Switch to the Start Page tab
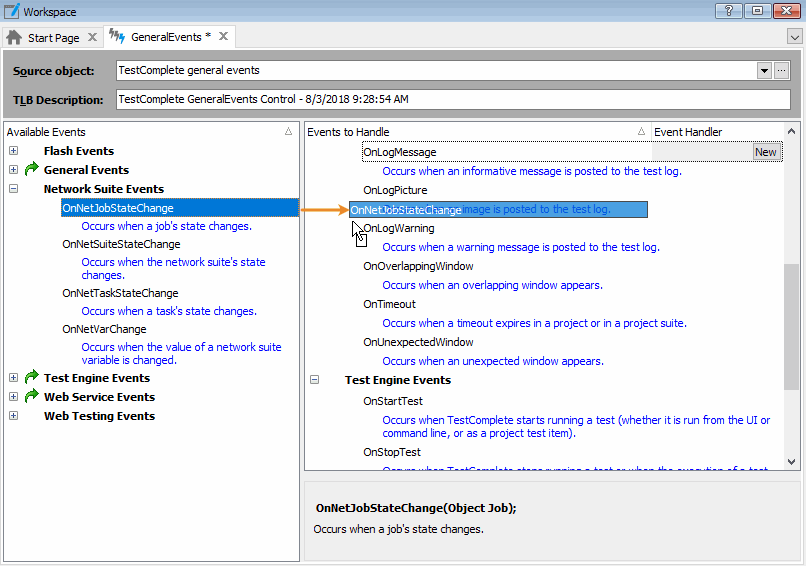The image size is (806, 566). (53, 37)
